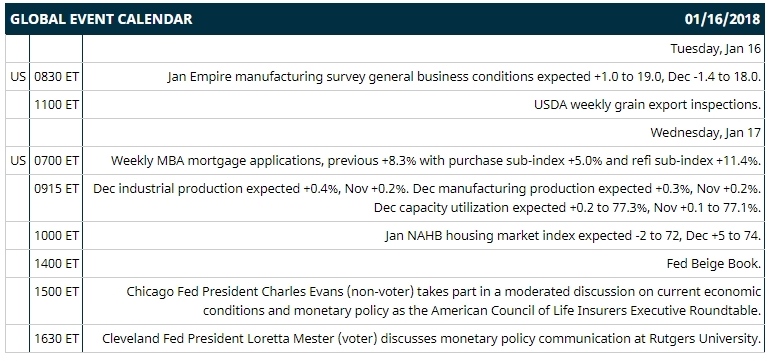Click the 1000 ET time cell

[x=56, y=236]
